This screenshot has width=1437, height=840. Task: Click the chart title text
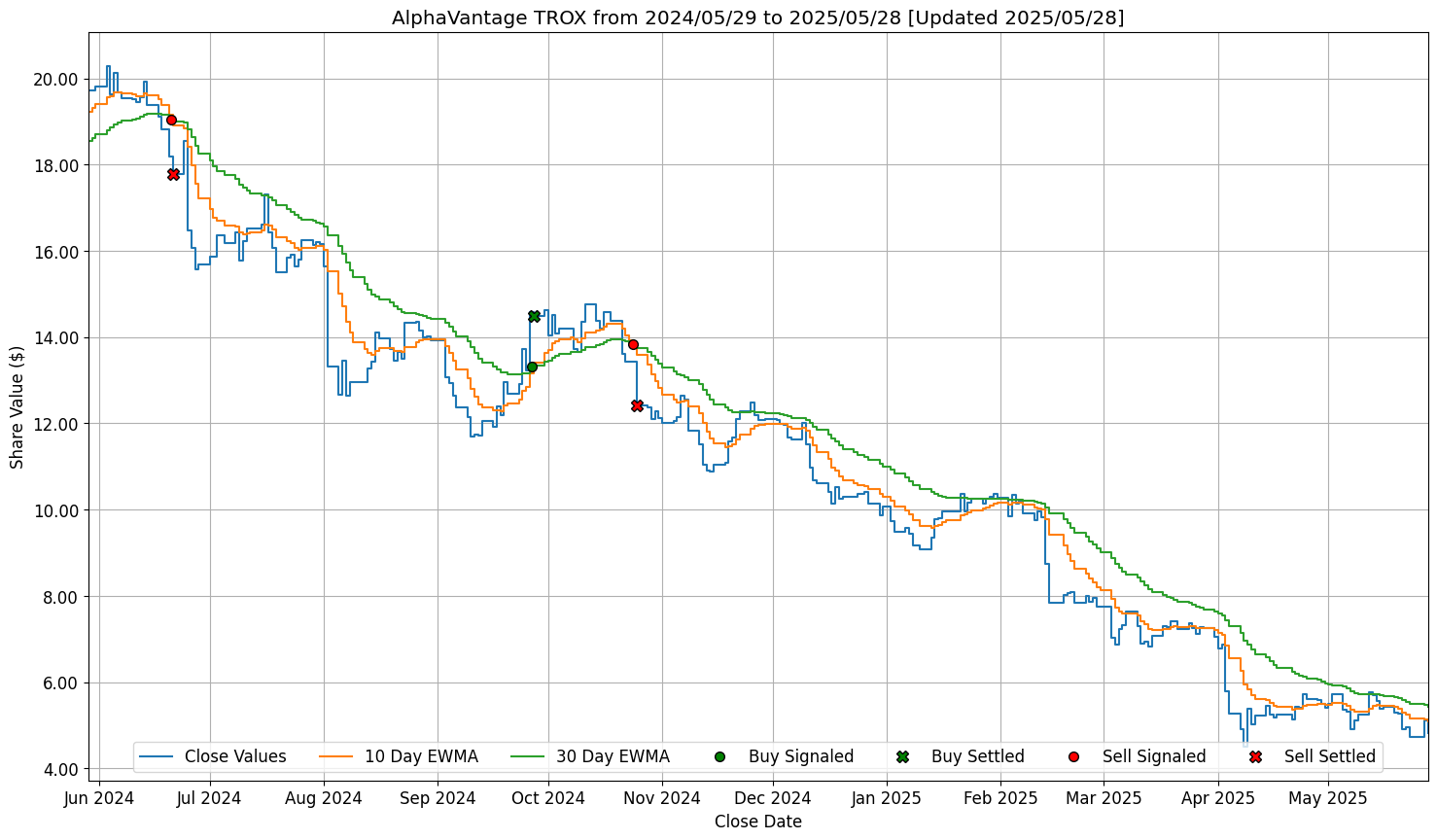(757, 17)
